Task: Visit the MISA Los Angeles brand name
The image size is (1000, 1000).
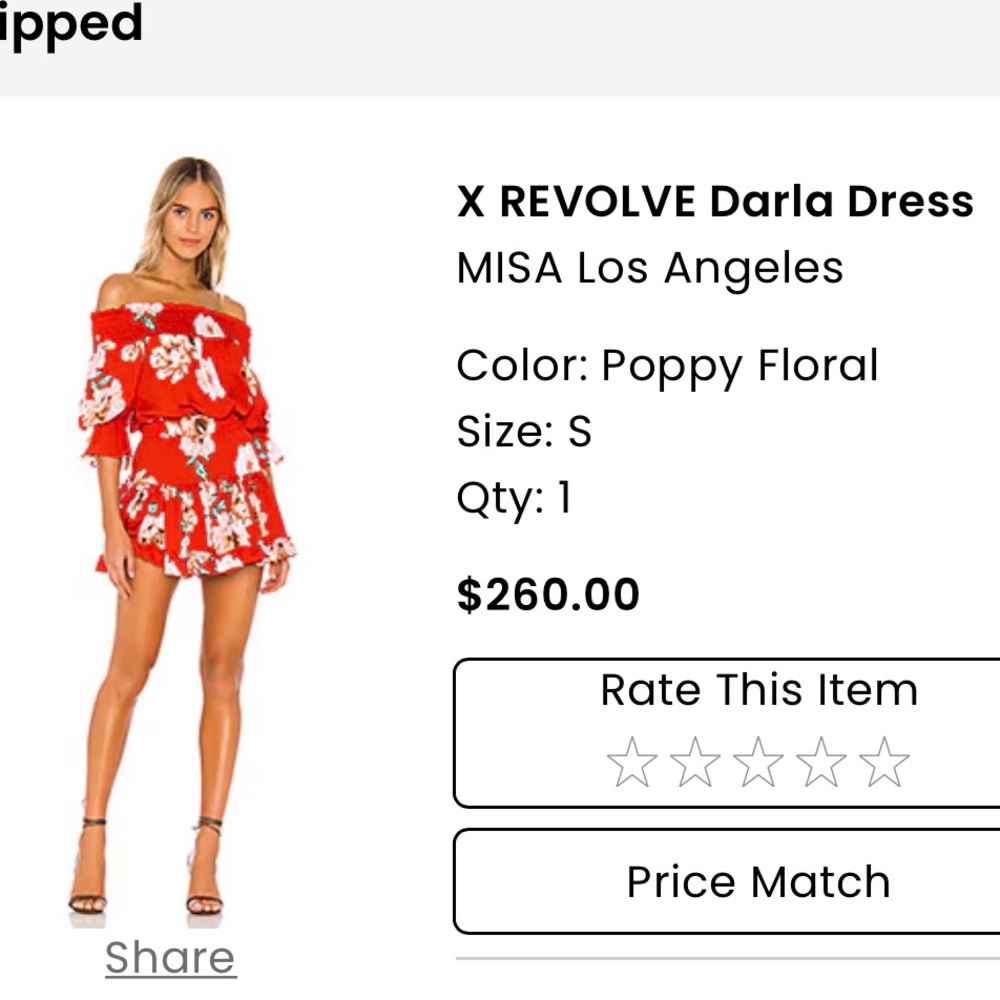Action: coord(650,268)
